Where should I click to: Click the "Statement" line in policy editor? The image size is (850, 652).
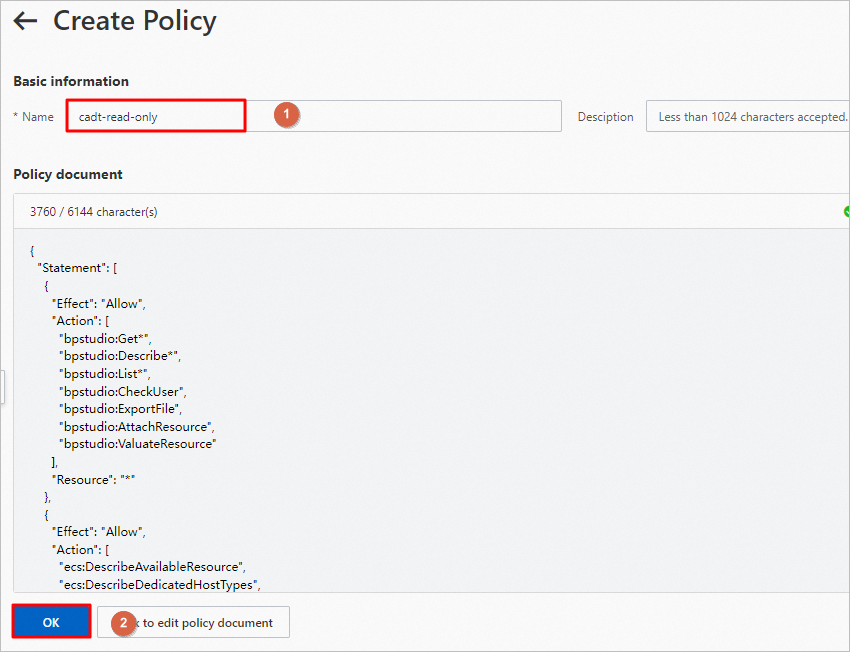(x=78, y=267)
